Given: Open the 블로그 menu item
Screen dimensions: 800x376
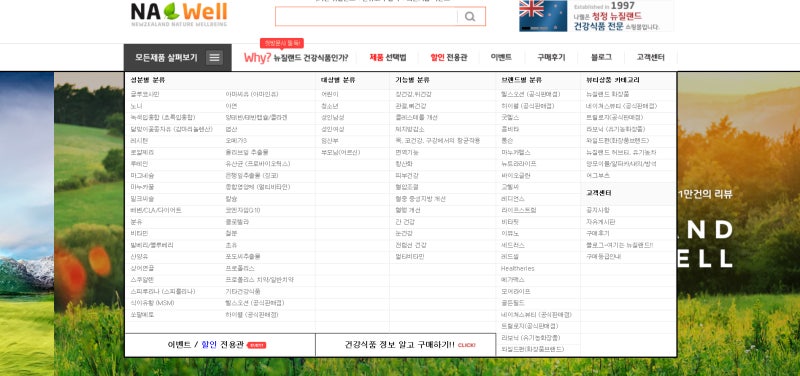Looking at the screenshot, I should click(x=601, y=58).
